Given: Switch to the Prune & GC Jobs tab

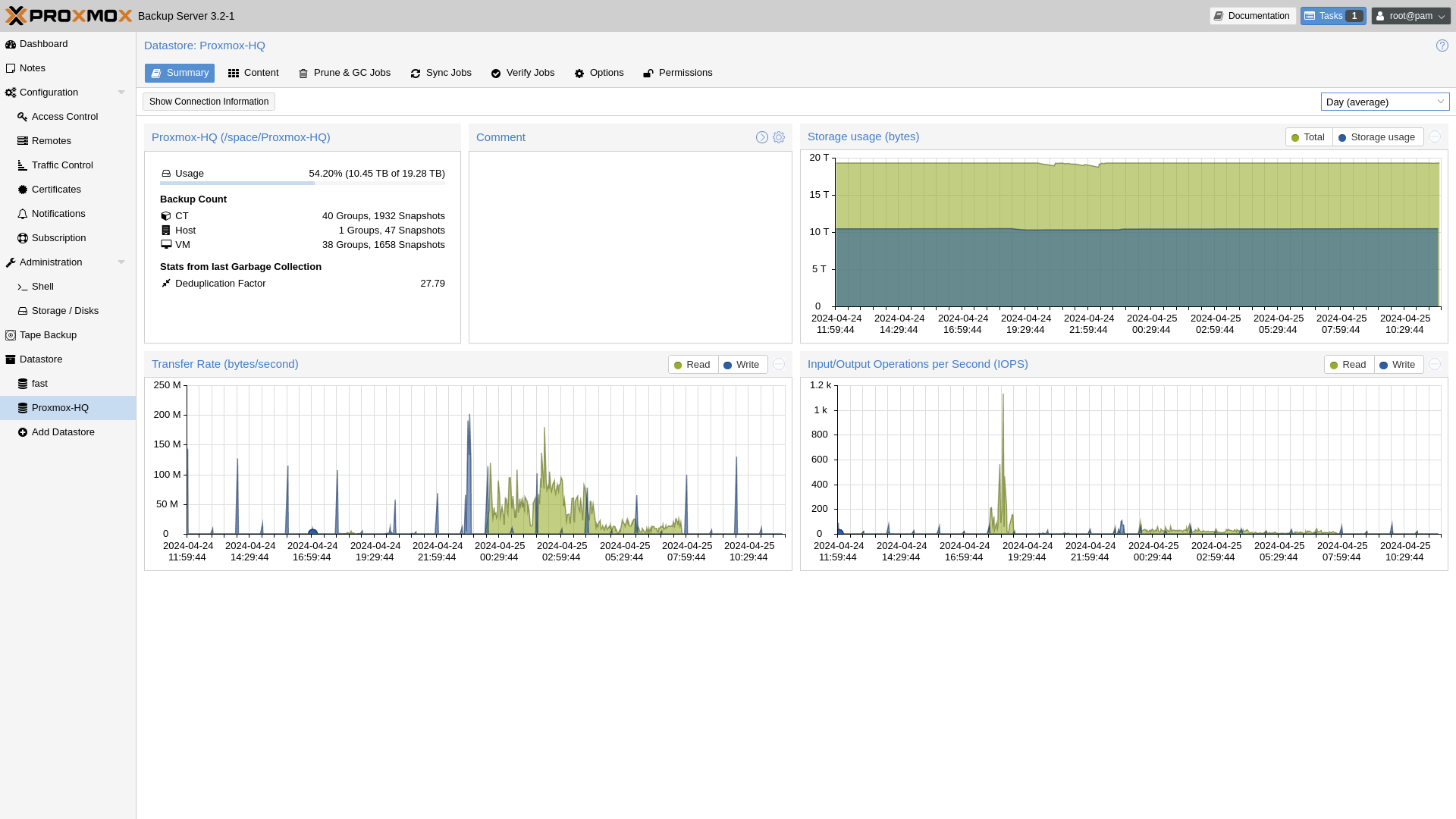Looking at the screenshot, I should coord(345,73).
